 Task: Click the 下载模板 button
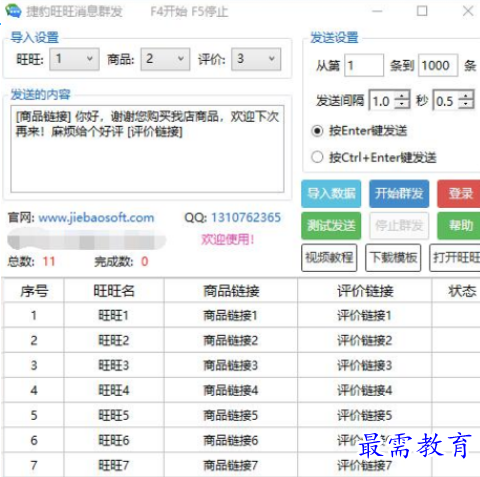pyautogui.click(x=393, y=258)
